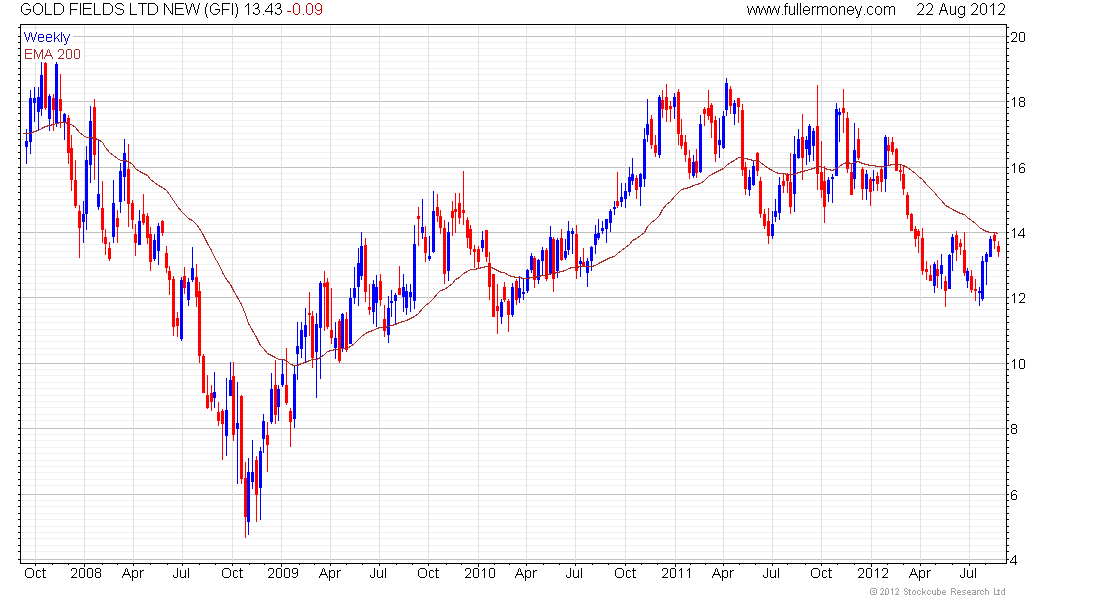Click the 18 price level on right axis

tap(1019, 103)
